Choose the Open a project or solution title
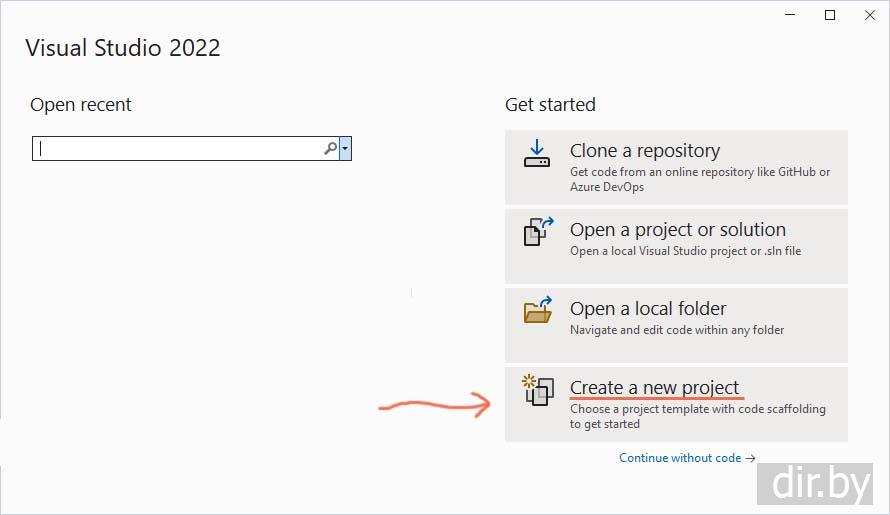The image size is (890, 515). click(x=677, y=230)
